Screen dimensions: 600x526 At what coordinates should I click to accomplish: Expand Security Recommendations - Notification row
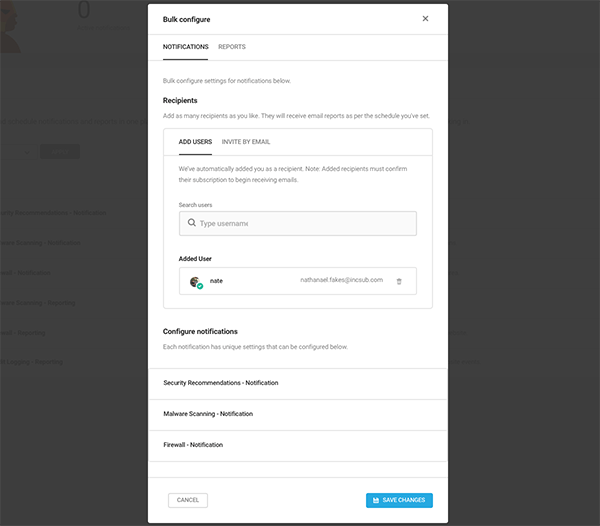pos(298,383)
